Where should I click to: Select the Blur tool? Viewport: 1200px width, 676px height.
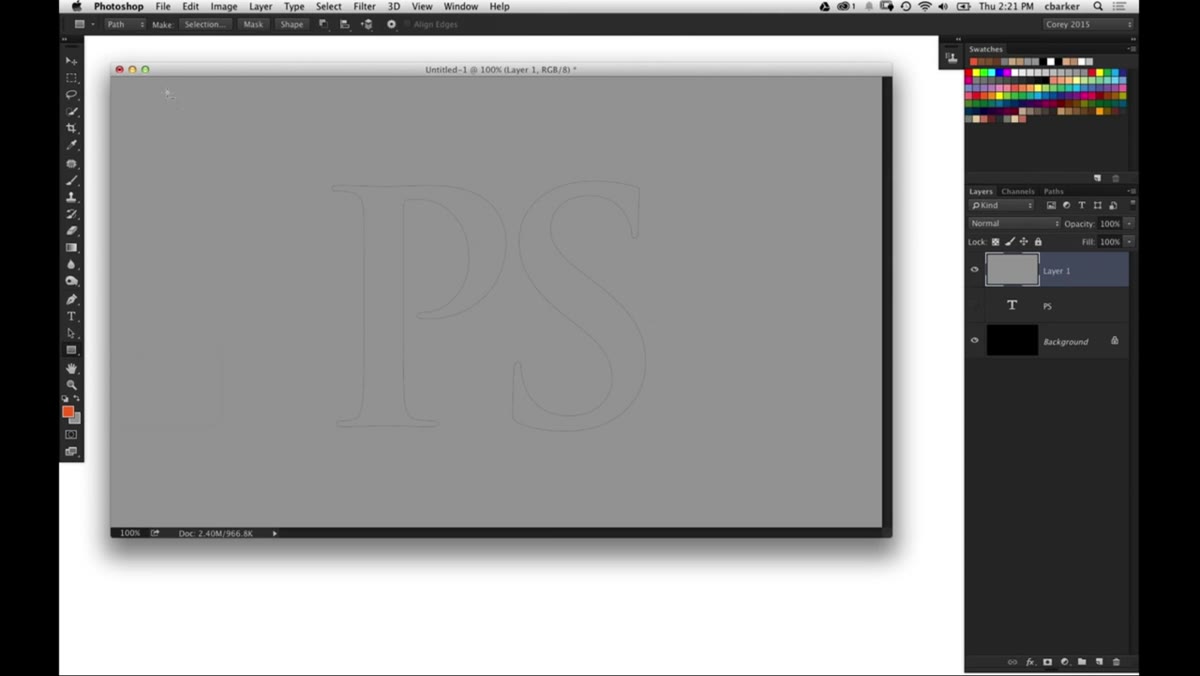tap(71, 265)
